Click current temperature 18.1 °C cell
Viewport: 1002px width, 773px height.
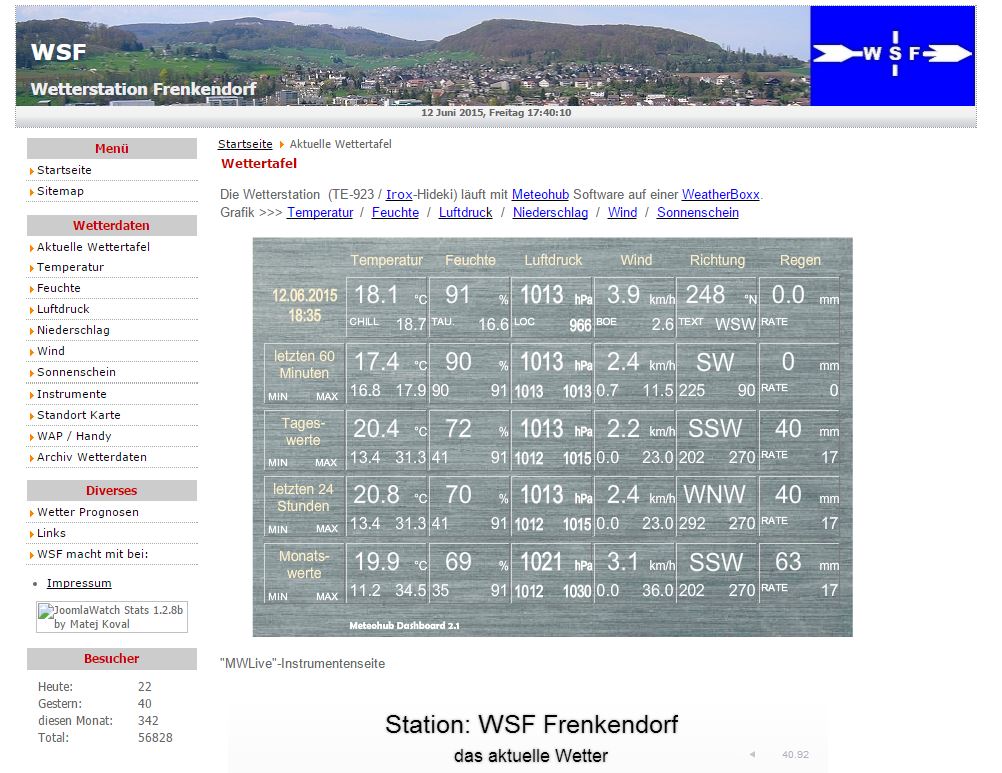point(387,307)
